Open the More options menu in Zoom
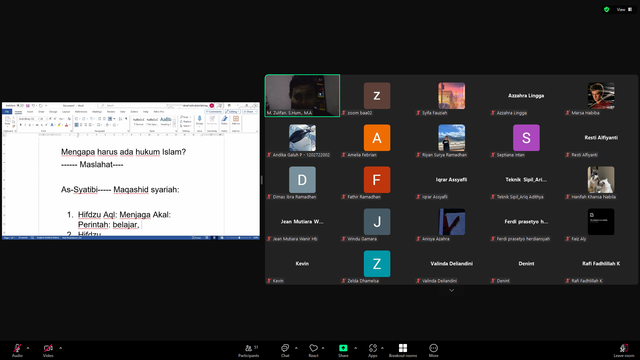This screenshot has width=640, height=360. [x=433, y=350]
